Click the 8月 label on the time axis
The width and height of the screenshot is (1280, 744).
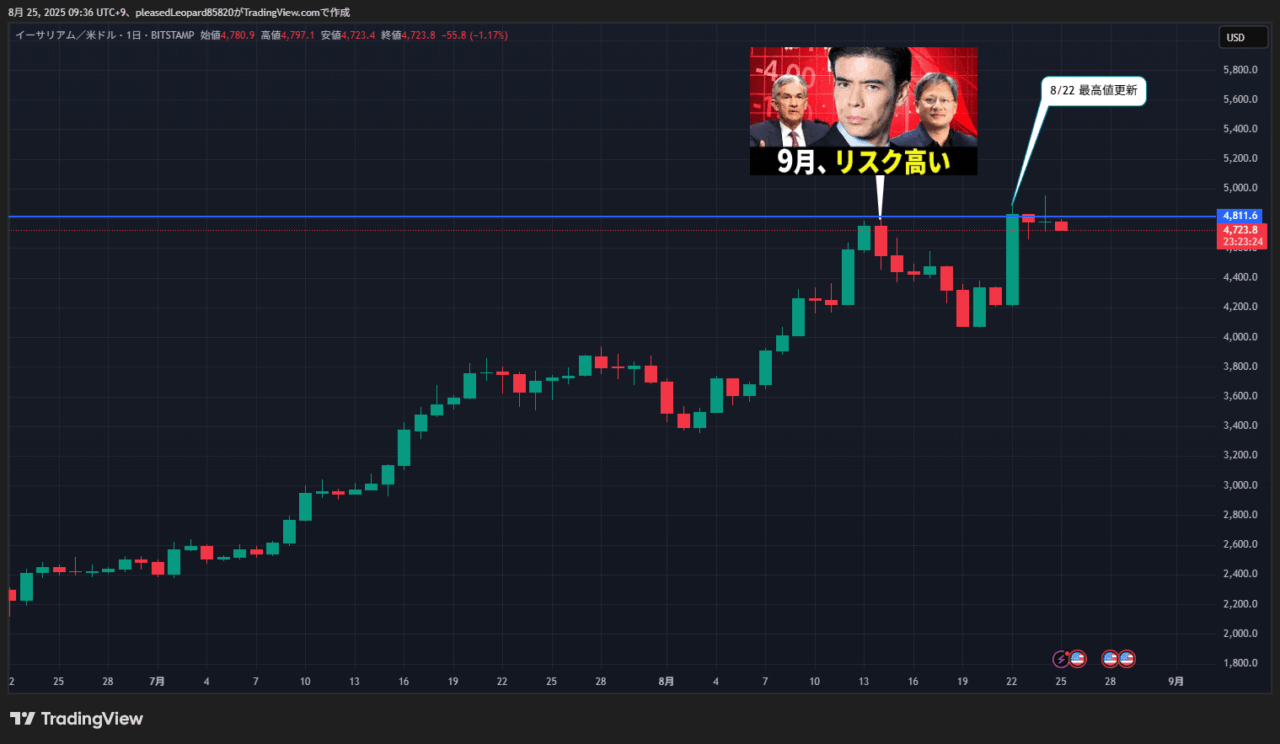[x=666, y=681]
